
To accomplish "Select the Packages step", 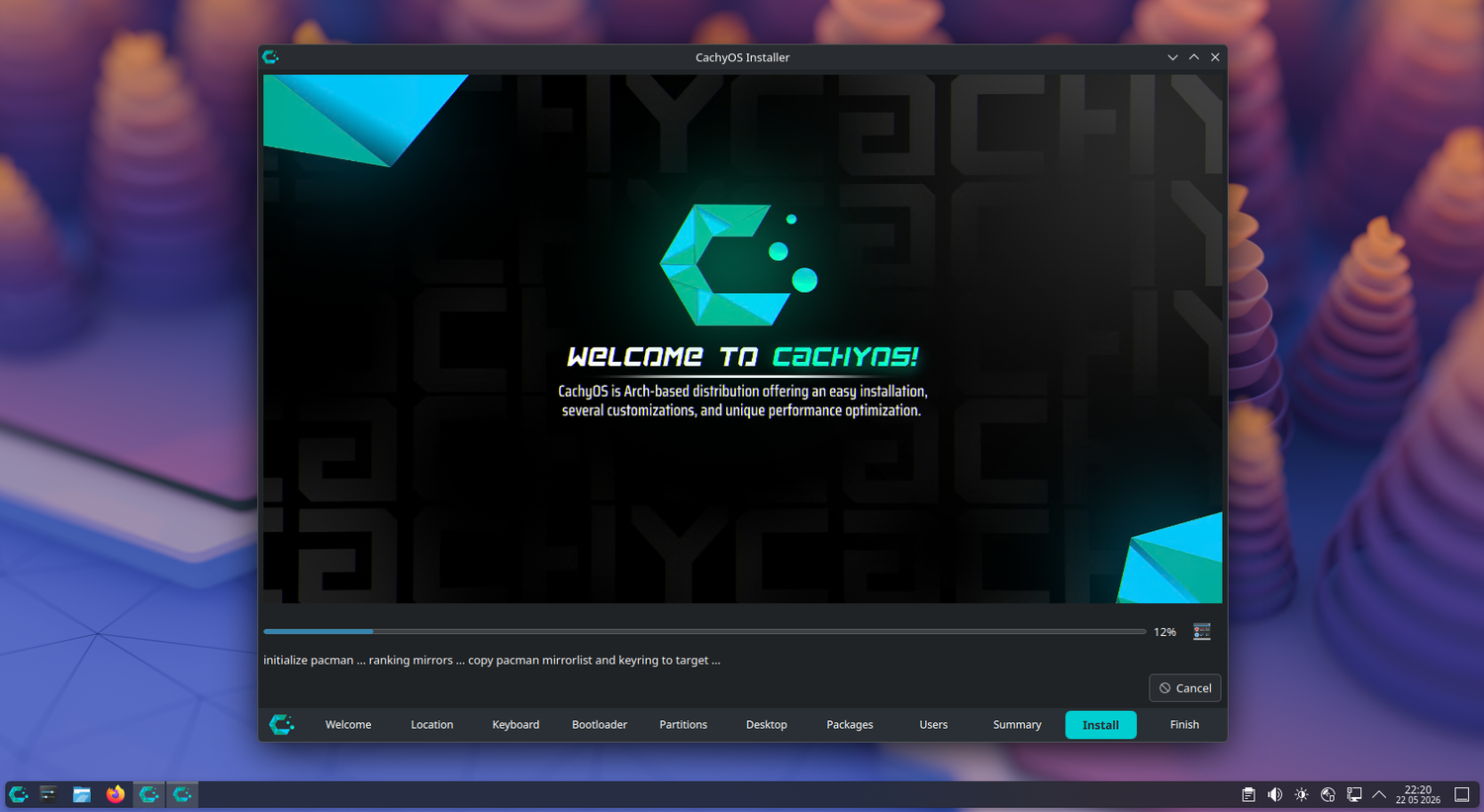I will pos(850,725).
